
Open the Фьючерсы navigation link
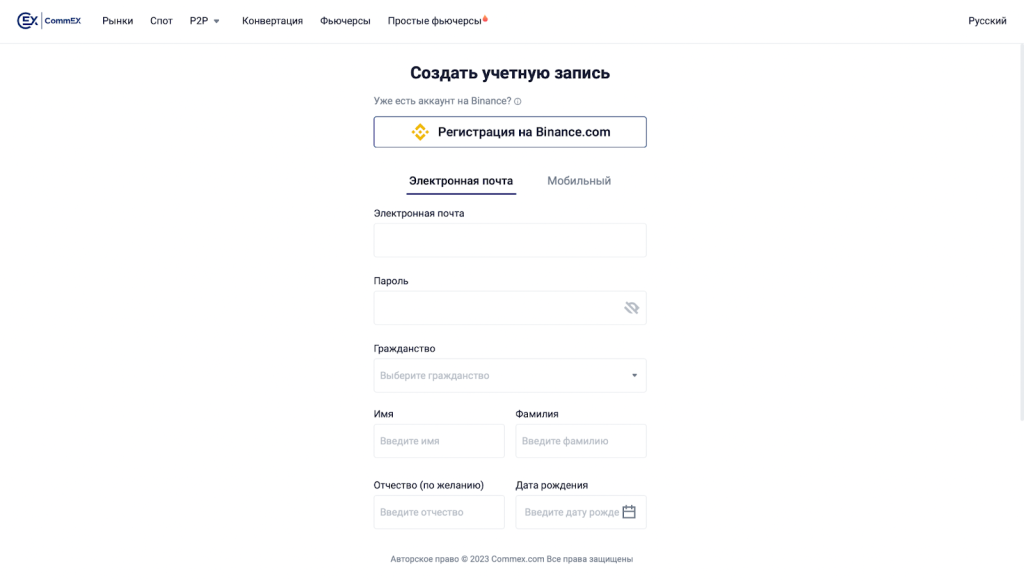[x=345, y=21]
